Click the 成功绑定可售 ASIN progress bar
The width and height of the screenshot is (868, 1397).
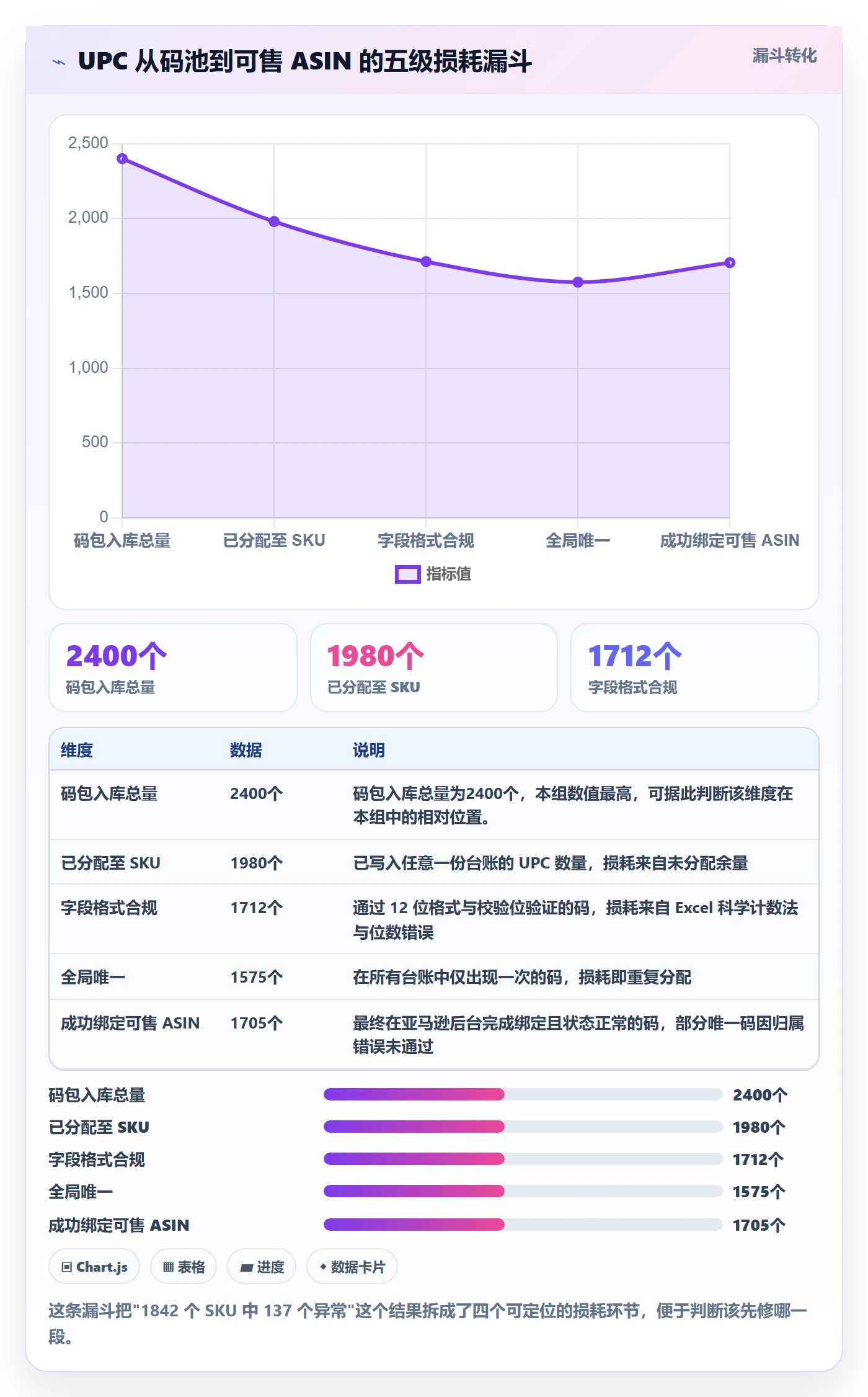click(x=523, y=1225)
